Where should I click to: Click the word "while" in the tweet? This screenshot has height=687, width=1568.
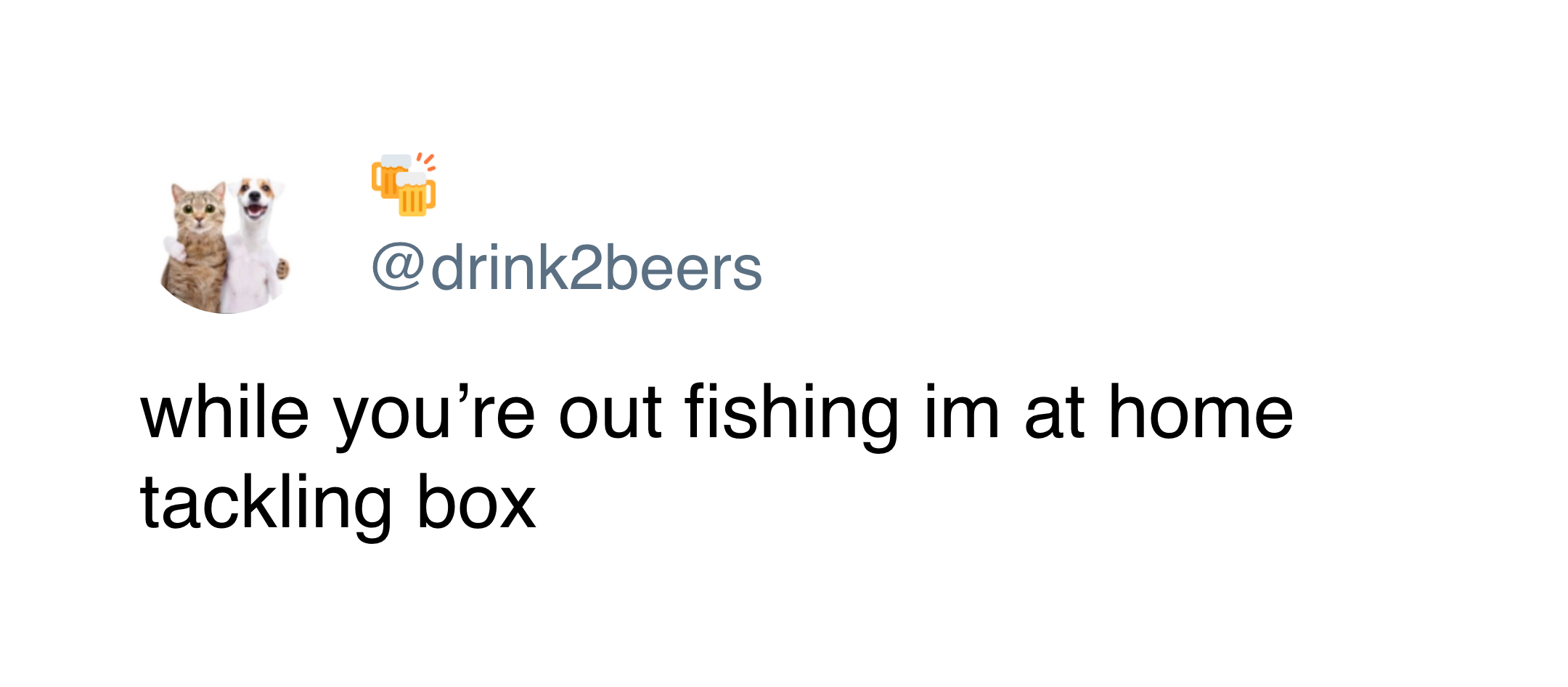(225, 414)
